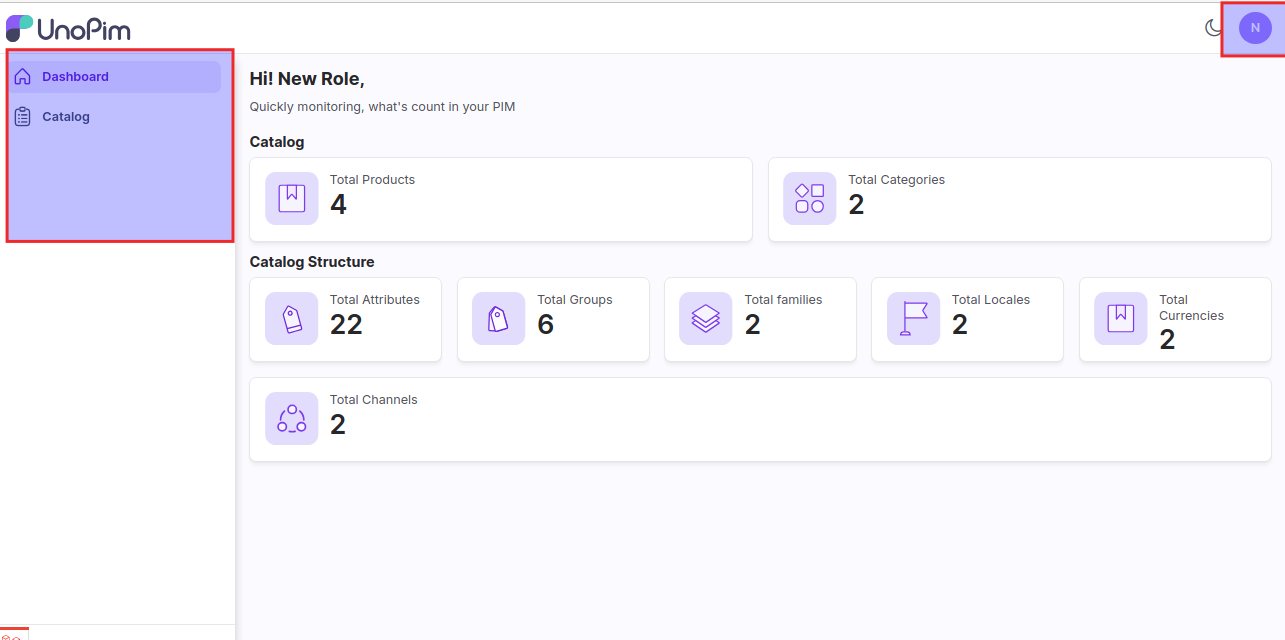Click the Total Locales card text

(x=990, y=300)
